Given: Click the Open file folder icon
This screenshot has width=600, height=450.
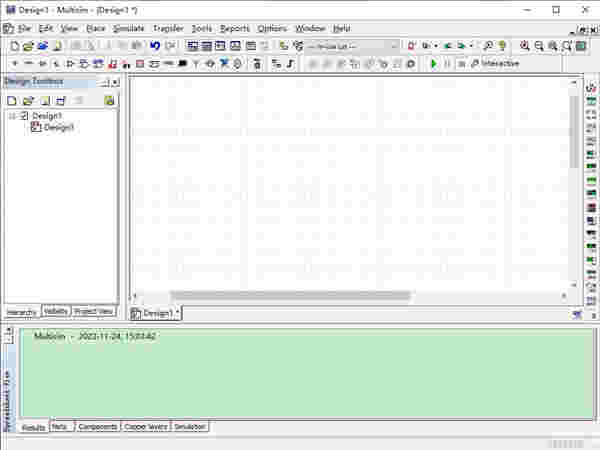Looking at the screenshot, I should (28, 46).
